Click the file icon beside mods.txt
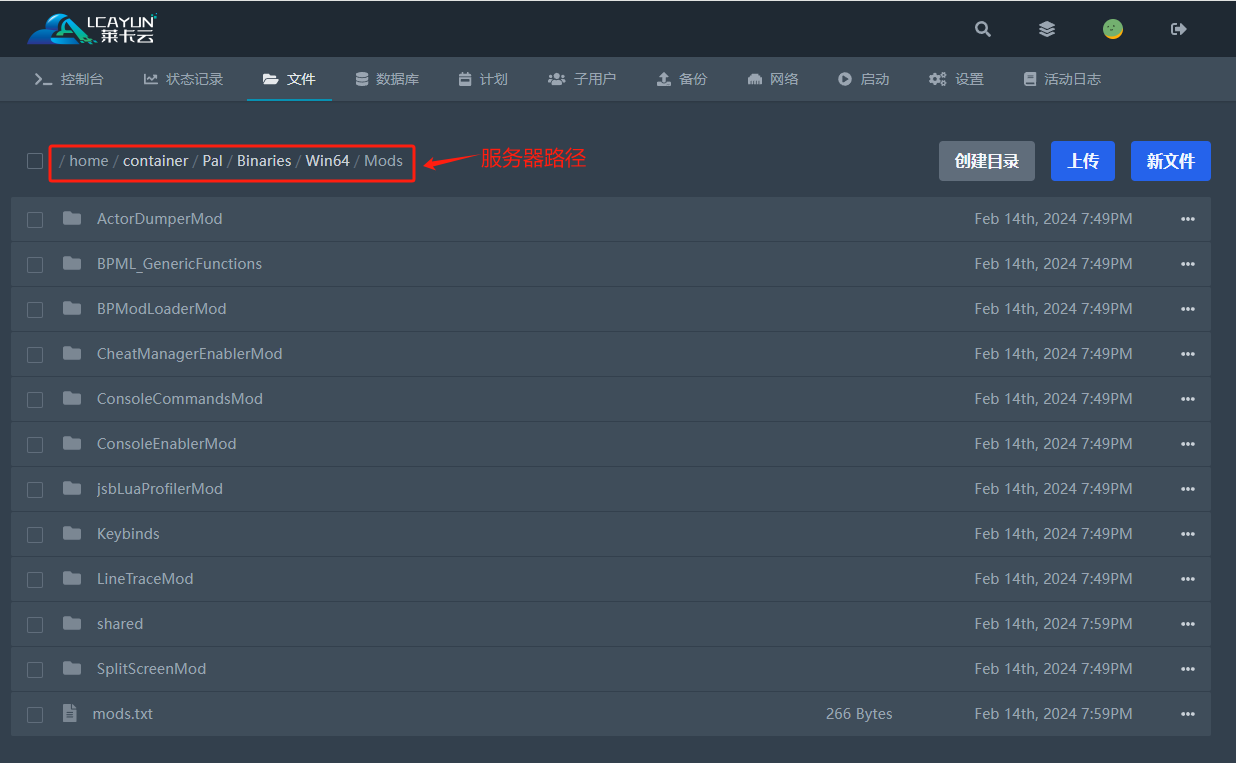 (70, 713)
